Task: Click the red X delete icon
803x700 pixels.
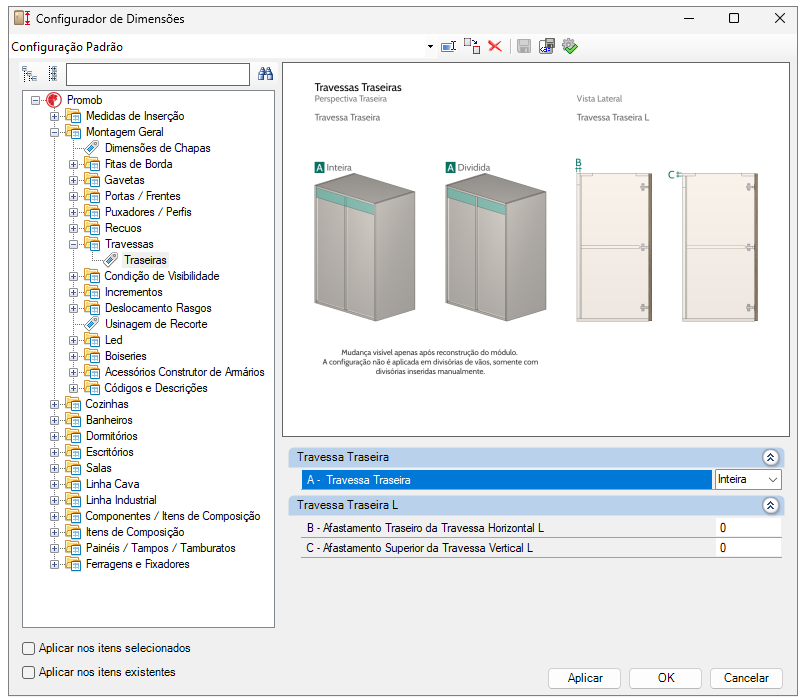Action: click(495, 47)
